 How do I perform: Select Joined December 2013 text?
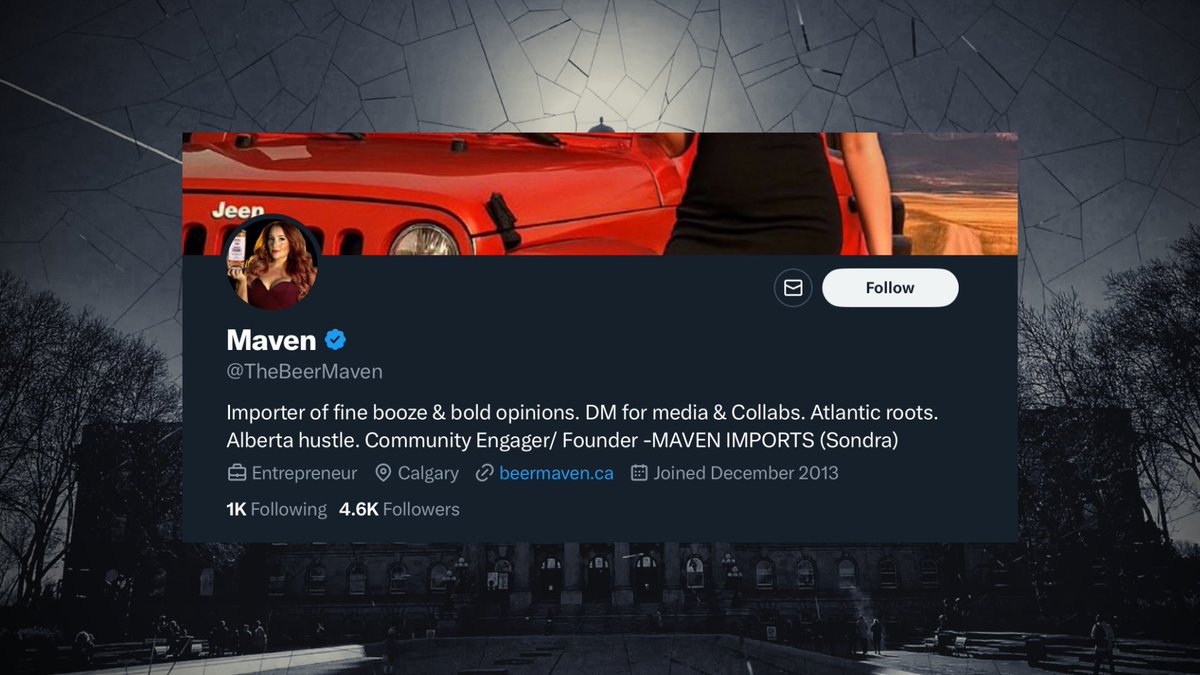coord(746,473)
